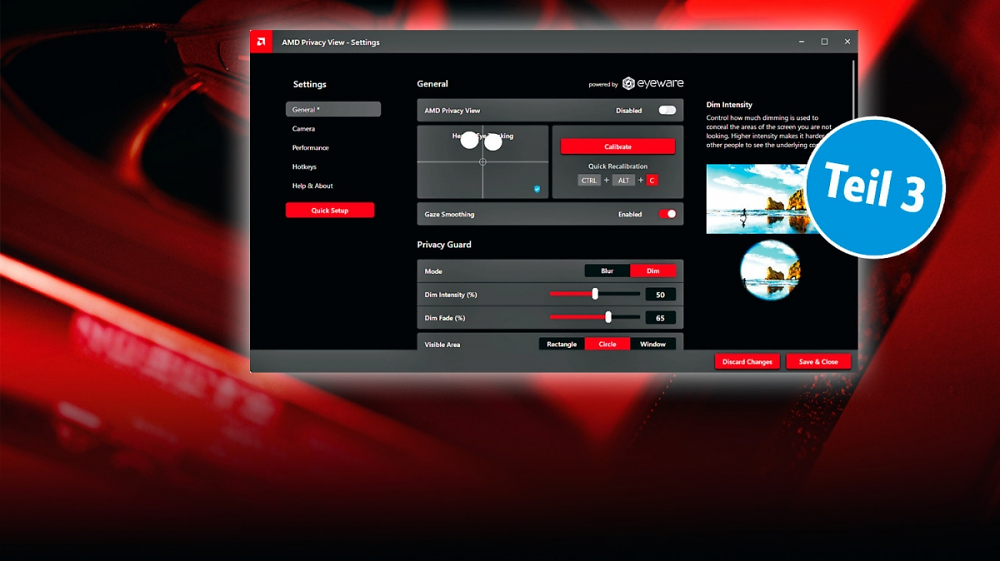
Task: Click the CTRL key badge
Action: [x=589, y=180]
